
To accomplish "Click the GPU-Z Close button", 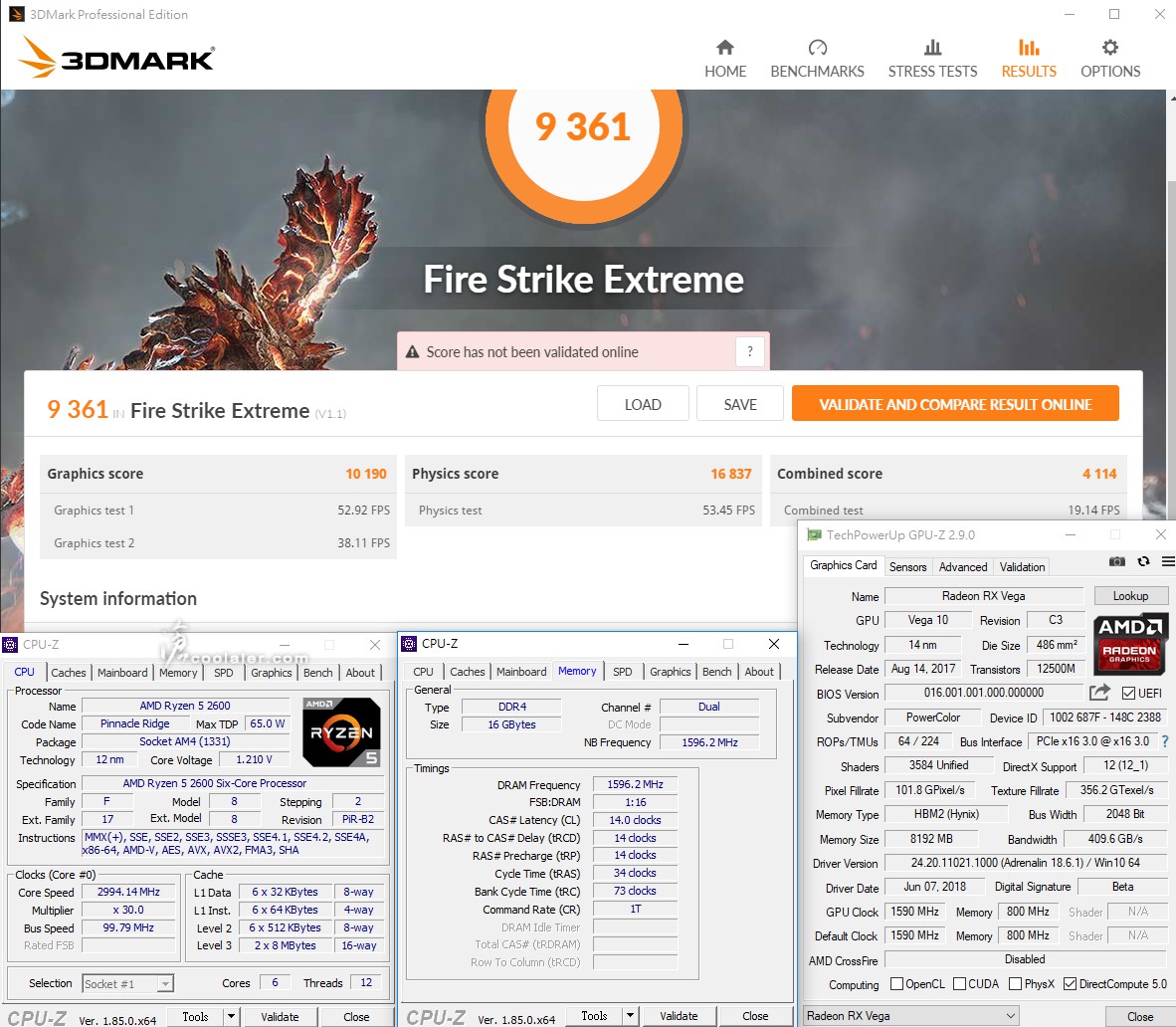I will (x=1140, y=1016).
